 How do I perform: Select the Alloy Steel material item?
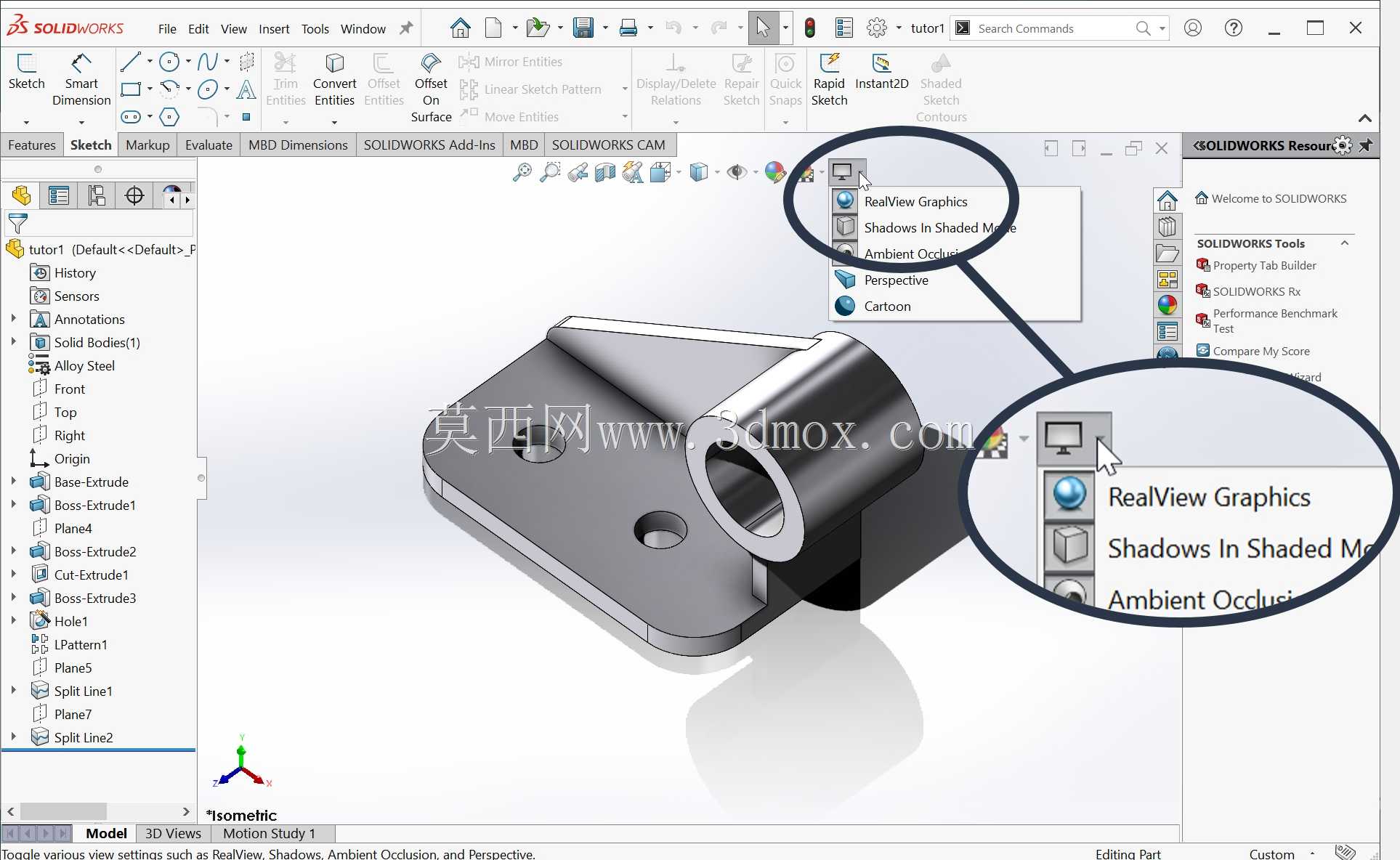84,365
